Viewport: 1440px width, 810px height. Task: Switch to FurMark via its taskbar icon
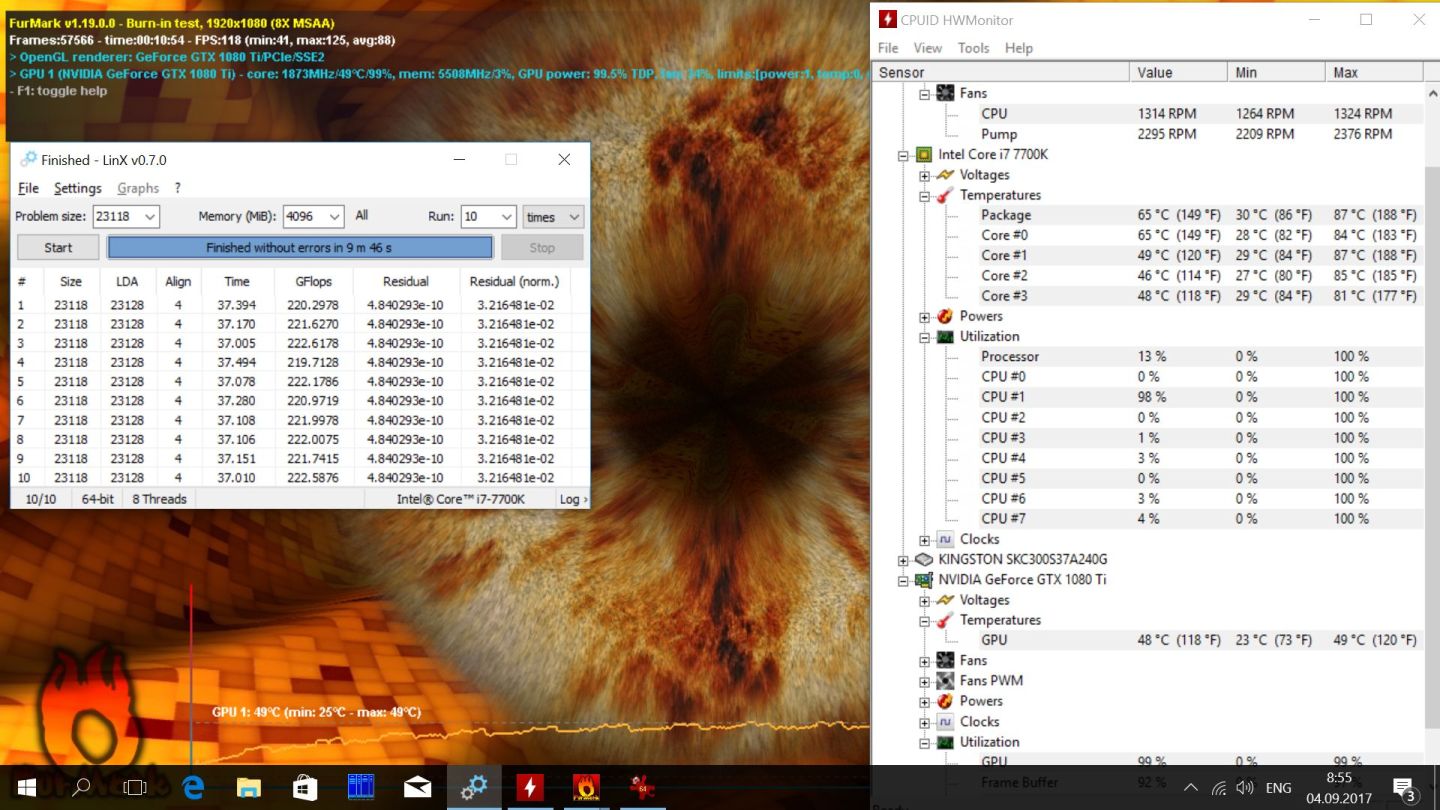[586, 788]
